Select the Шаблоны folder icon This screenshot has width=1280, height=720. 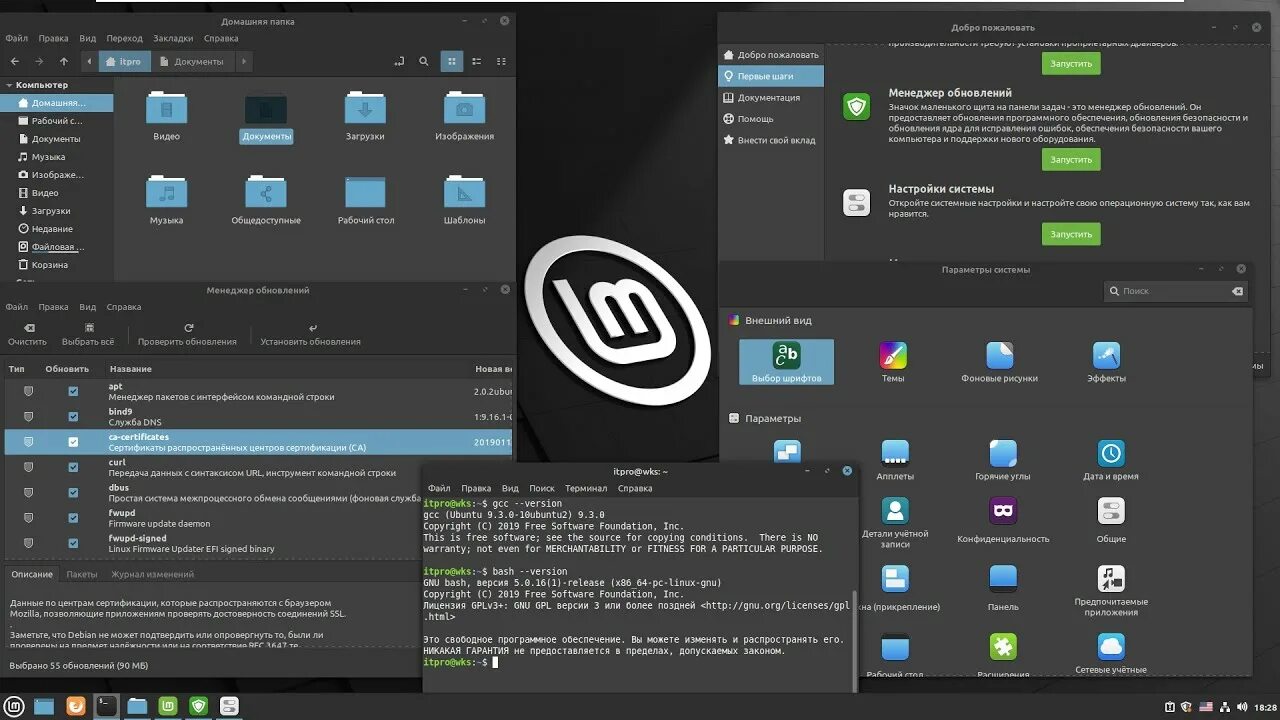click(464, 199)
